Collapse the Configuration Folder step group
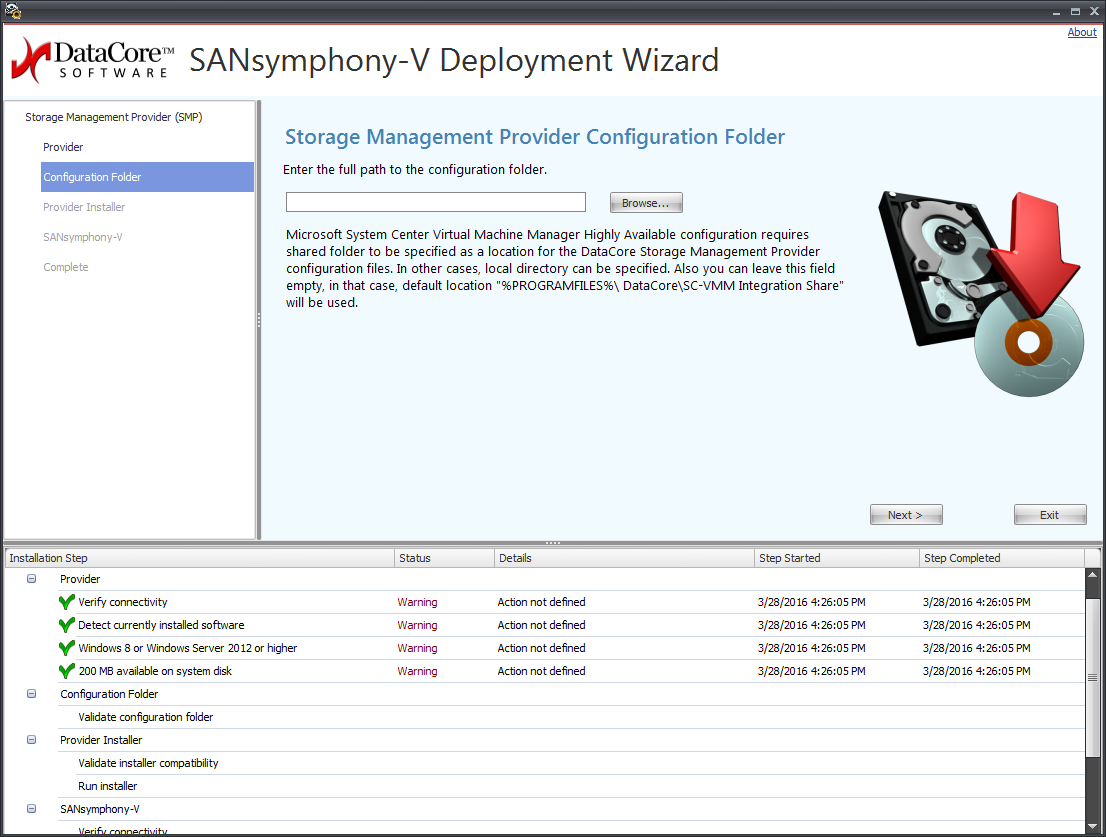 click(32, 694)
